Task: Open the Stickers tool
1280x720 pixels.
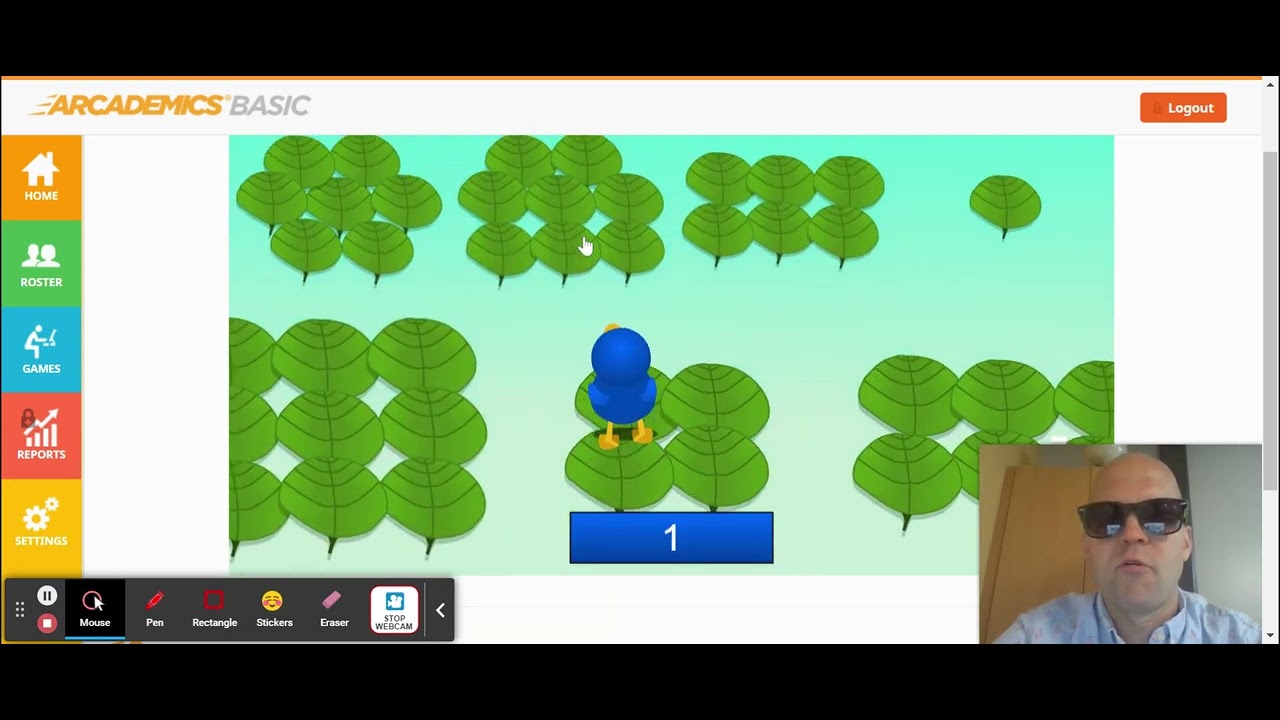Action: point(274,609)
